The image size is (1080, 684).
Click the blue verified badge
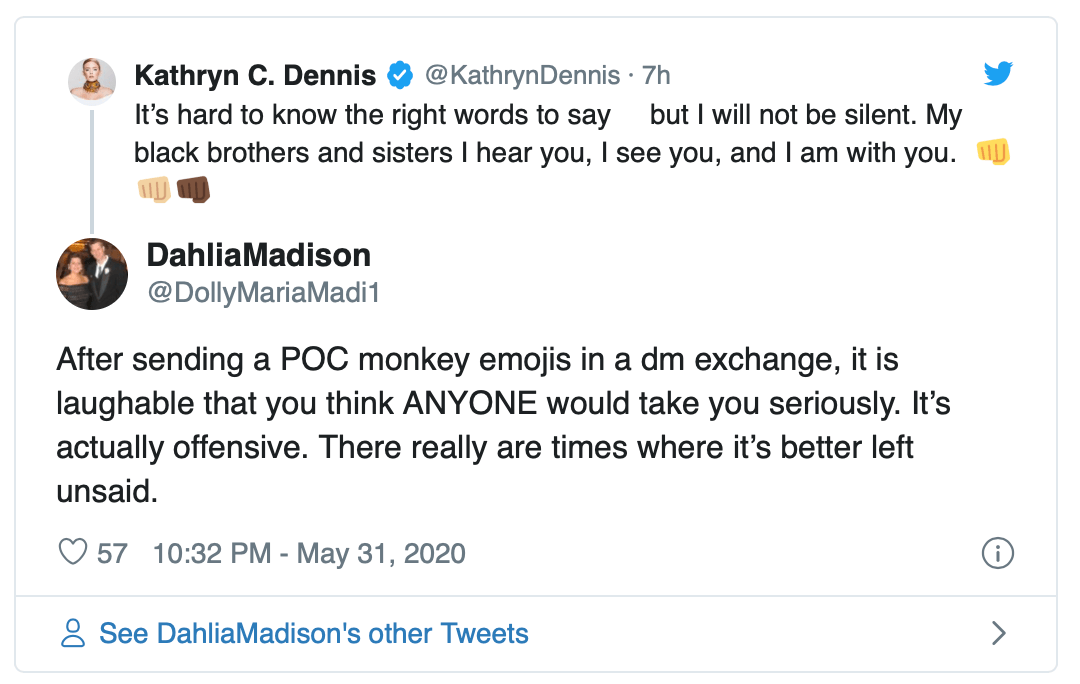point(400,75)
